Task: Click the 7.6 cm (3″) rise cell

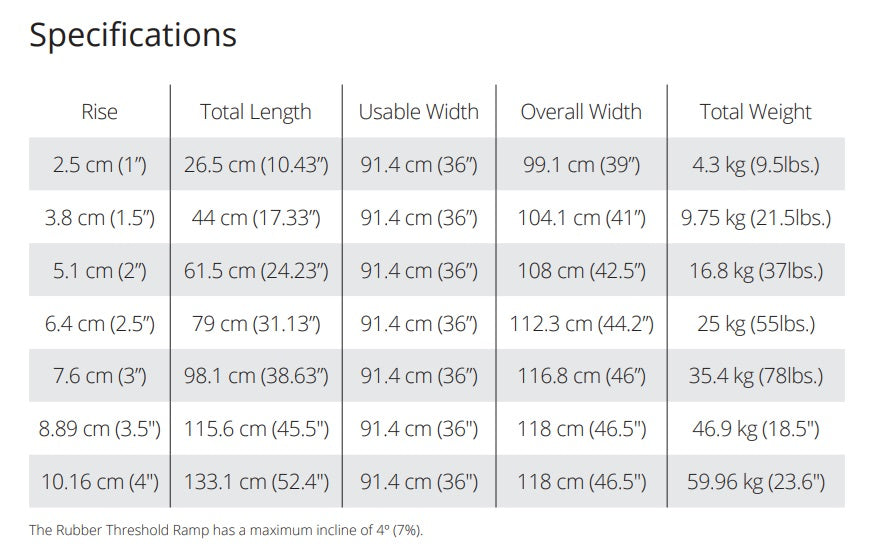Action: 100,377
